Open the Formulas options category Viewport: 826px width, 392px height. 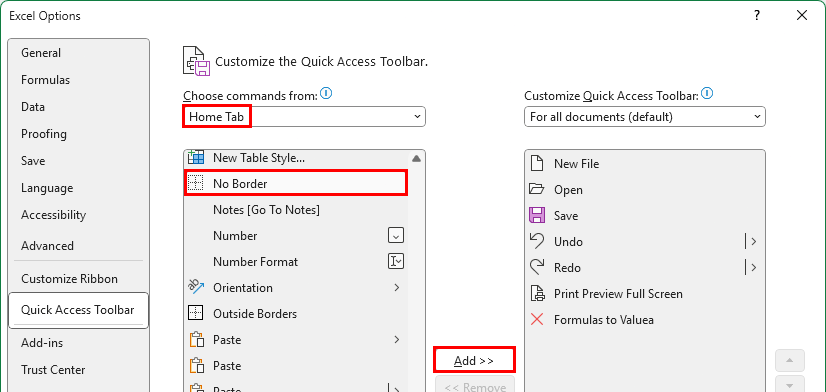(78, 80)
